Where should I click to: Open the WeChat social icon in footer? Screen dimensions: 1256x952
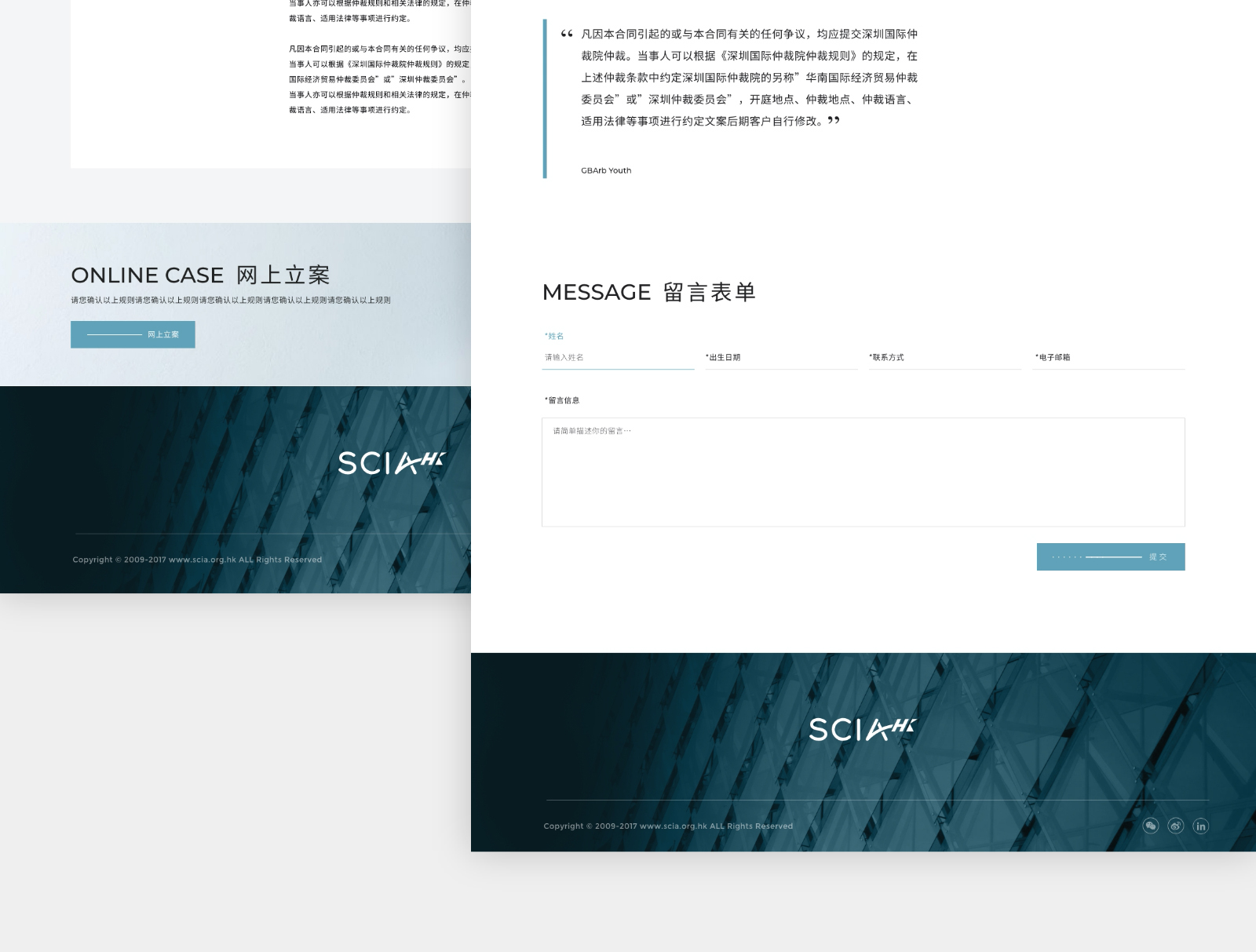point(1150,826)
